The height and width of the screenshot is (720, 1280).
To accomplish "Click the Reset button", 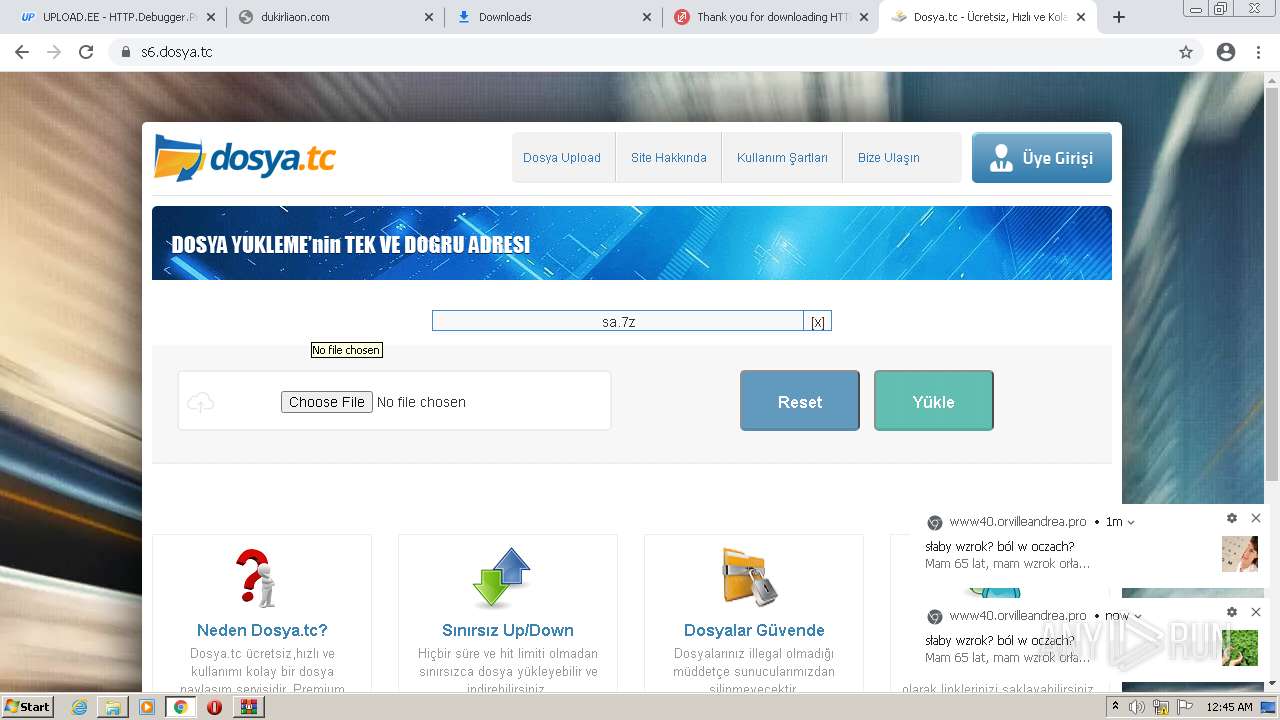I will (799, 401).
